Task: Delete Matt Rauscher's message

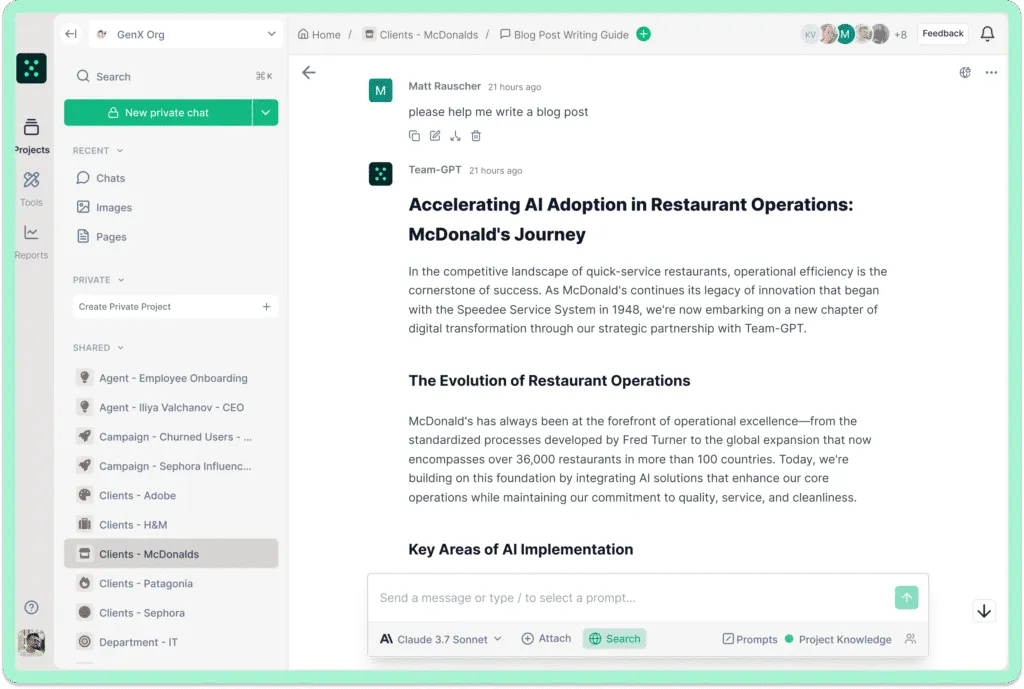Action: pyautogui.click(x=476, y=136)
